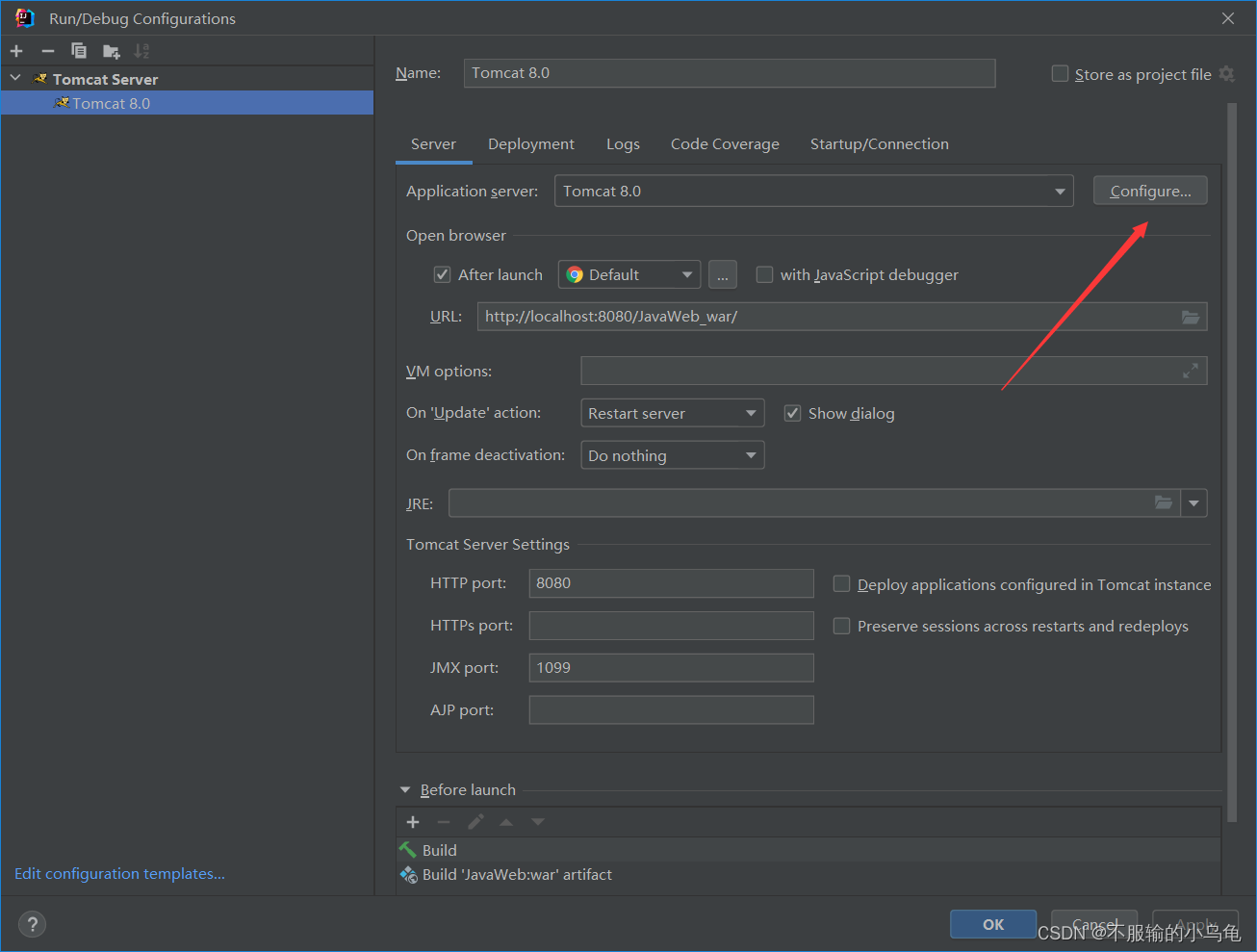Click the Tomcat 8.0 tree item icon
The height and width of the screenshot is (952, 1257).
pyautogui.click(x=62, y=103)
